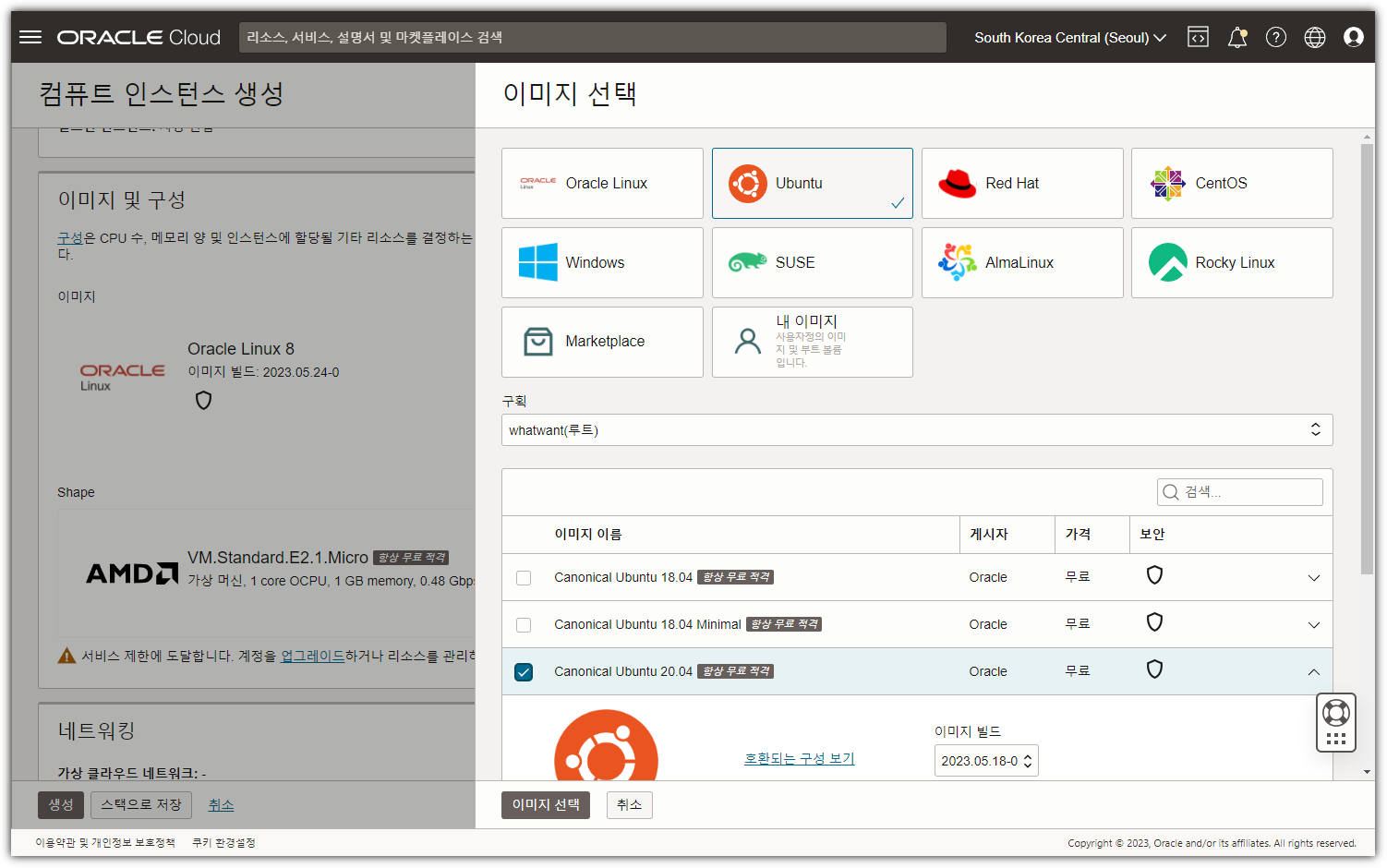The height and width of the screenshot is (868, 1387).
Task: Click the top resource search bar
Action: pos(593,38)
